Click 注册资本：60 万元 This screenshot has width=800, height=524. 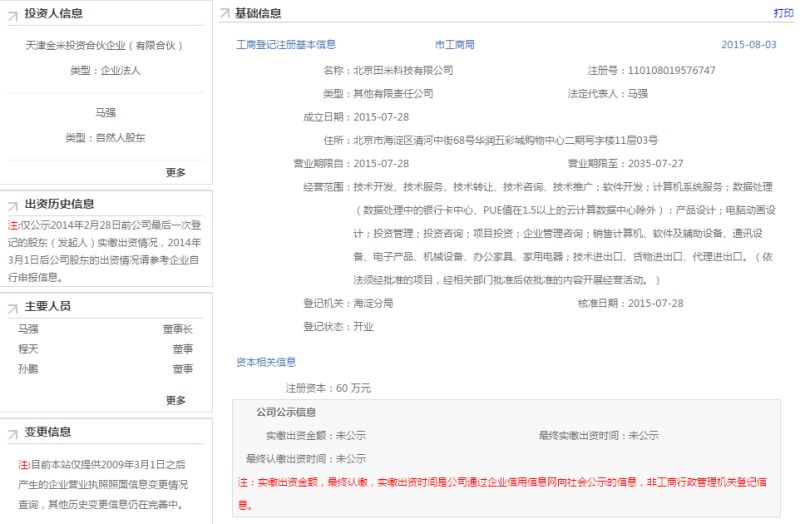[x=328, y=388]
